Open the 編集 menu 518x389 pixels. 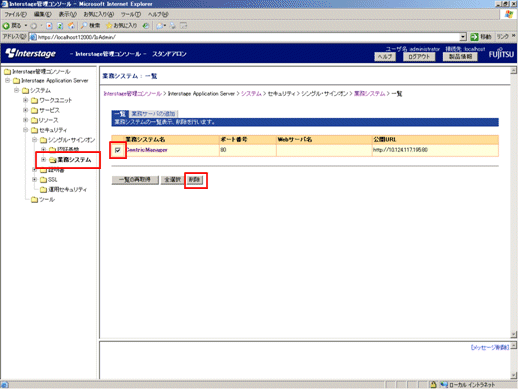pos(43,14)
